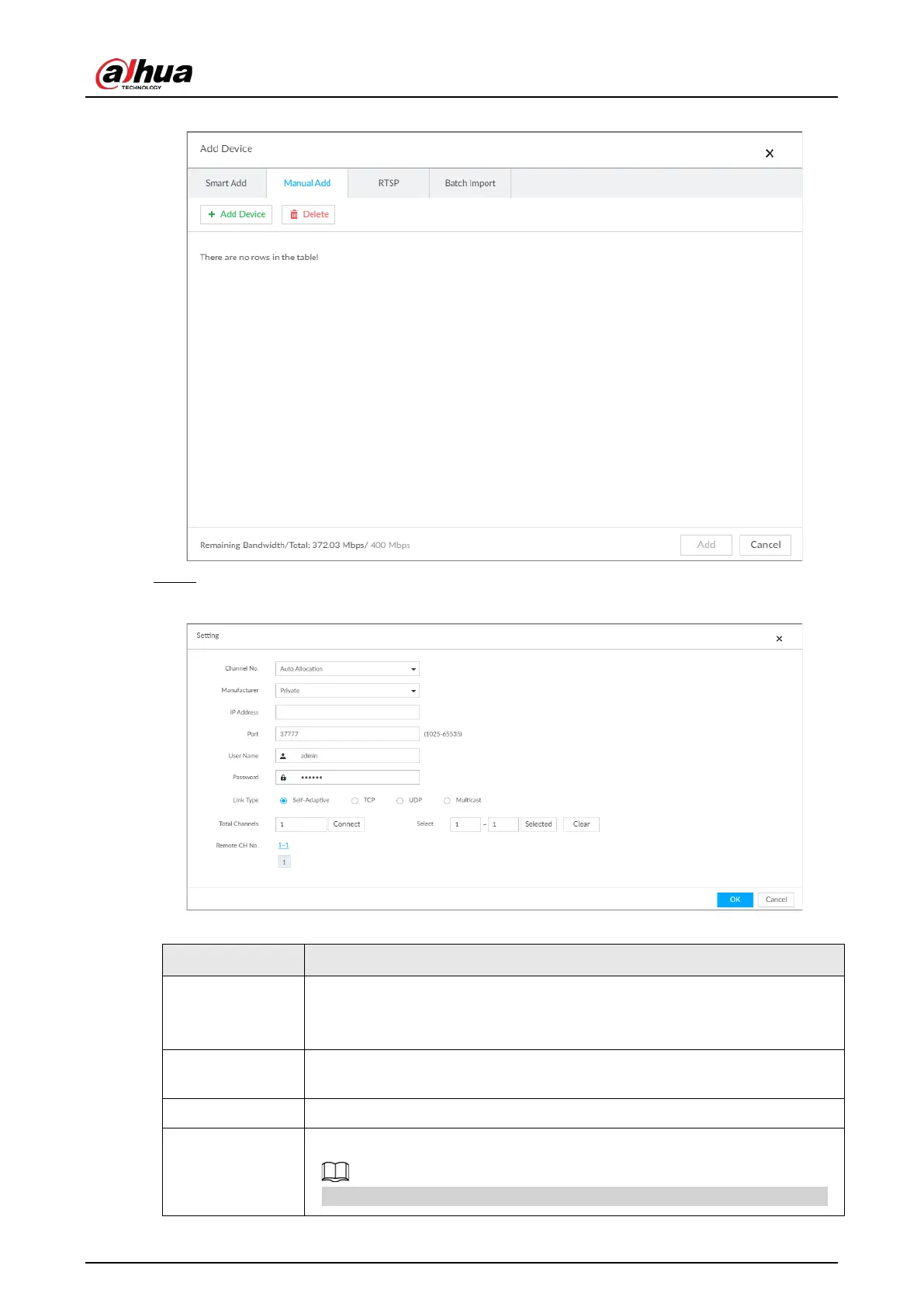
Task: Click the Password field
Action: [348, 777]
